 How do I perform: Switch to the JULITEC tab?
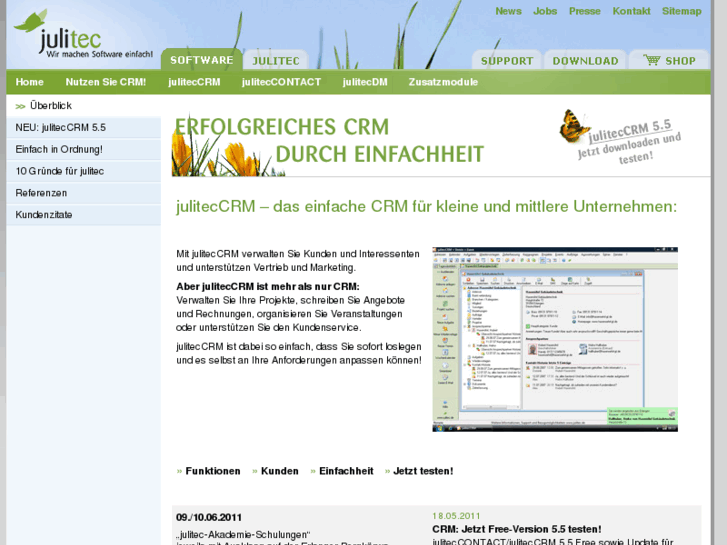pos(276,60)
